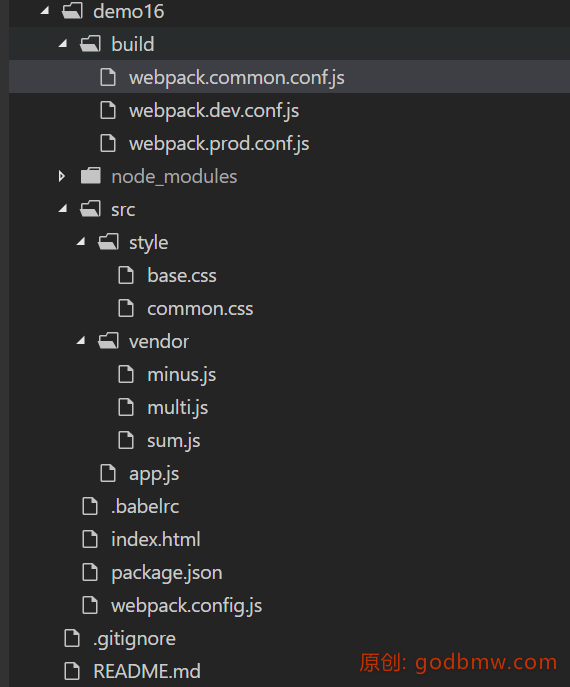
Task: Open README.md file
Action: coord(147,671)
